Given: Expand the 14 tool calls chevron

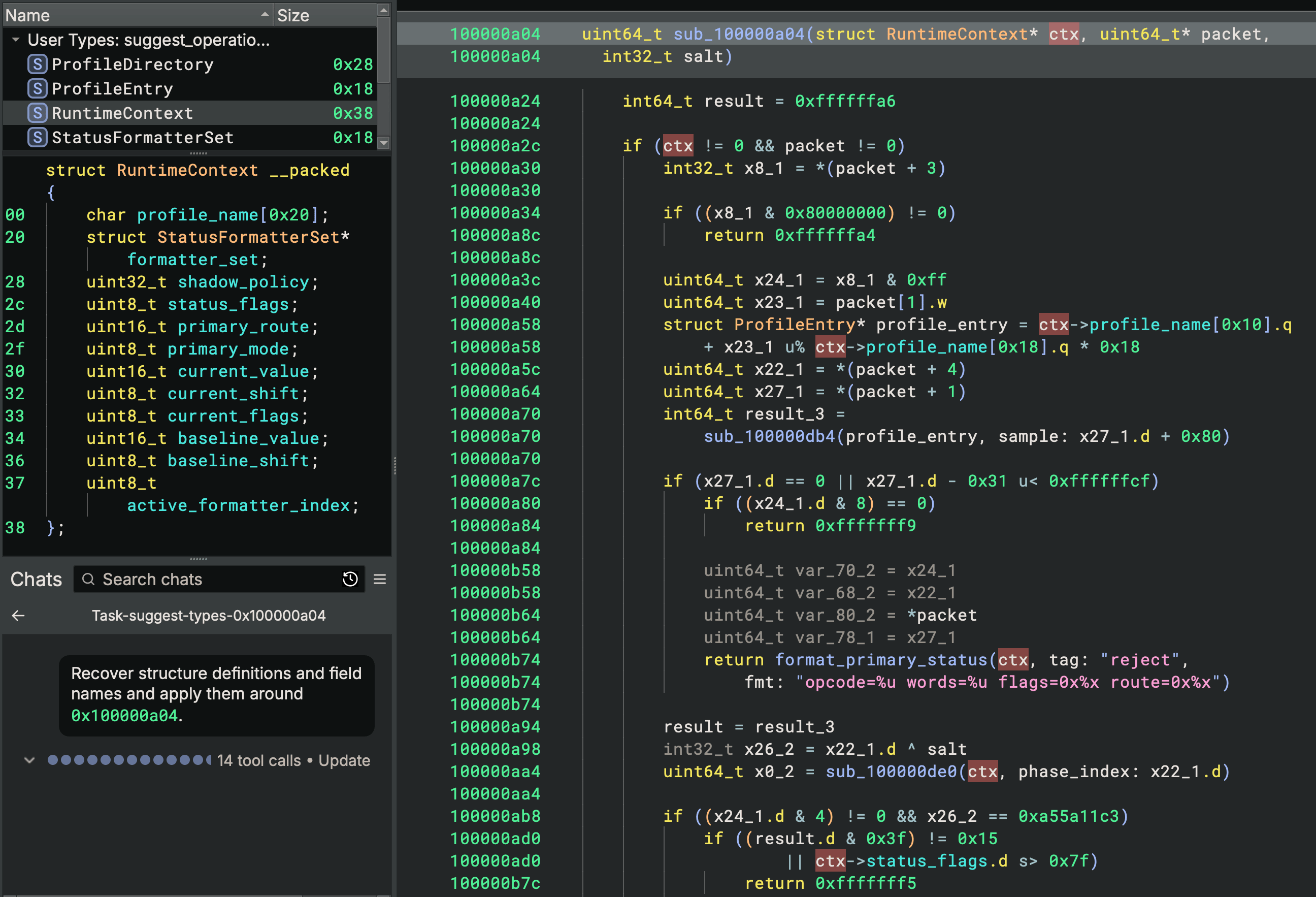Looking at the screenshot, I should coord(29,760).
